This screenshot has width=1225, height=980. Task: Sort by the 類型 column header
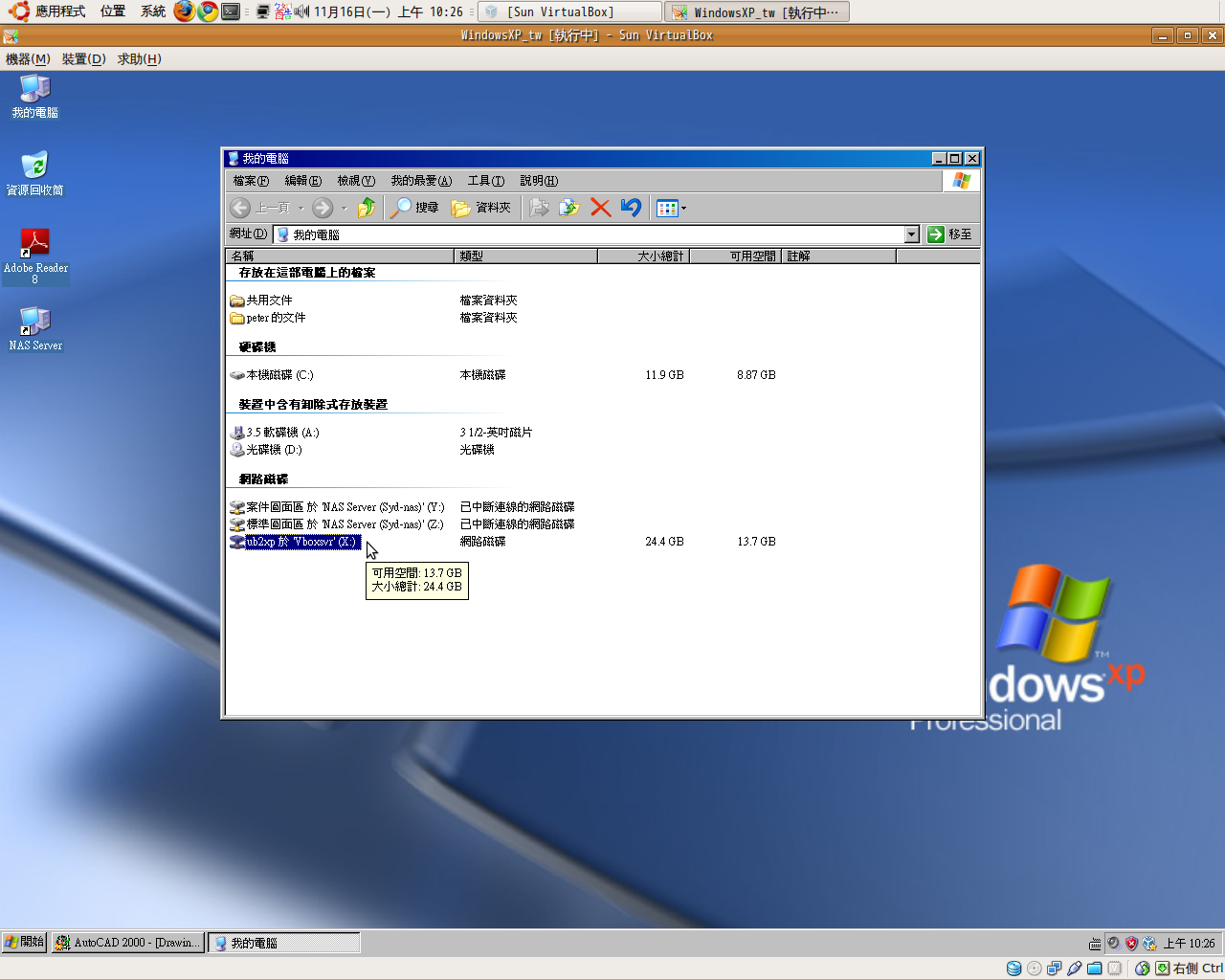[525, 256]
